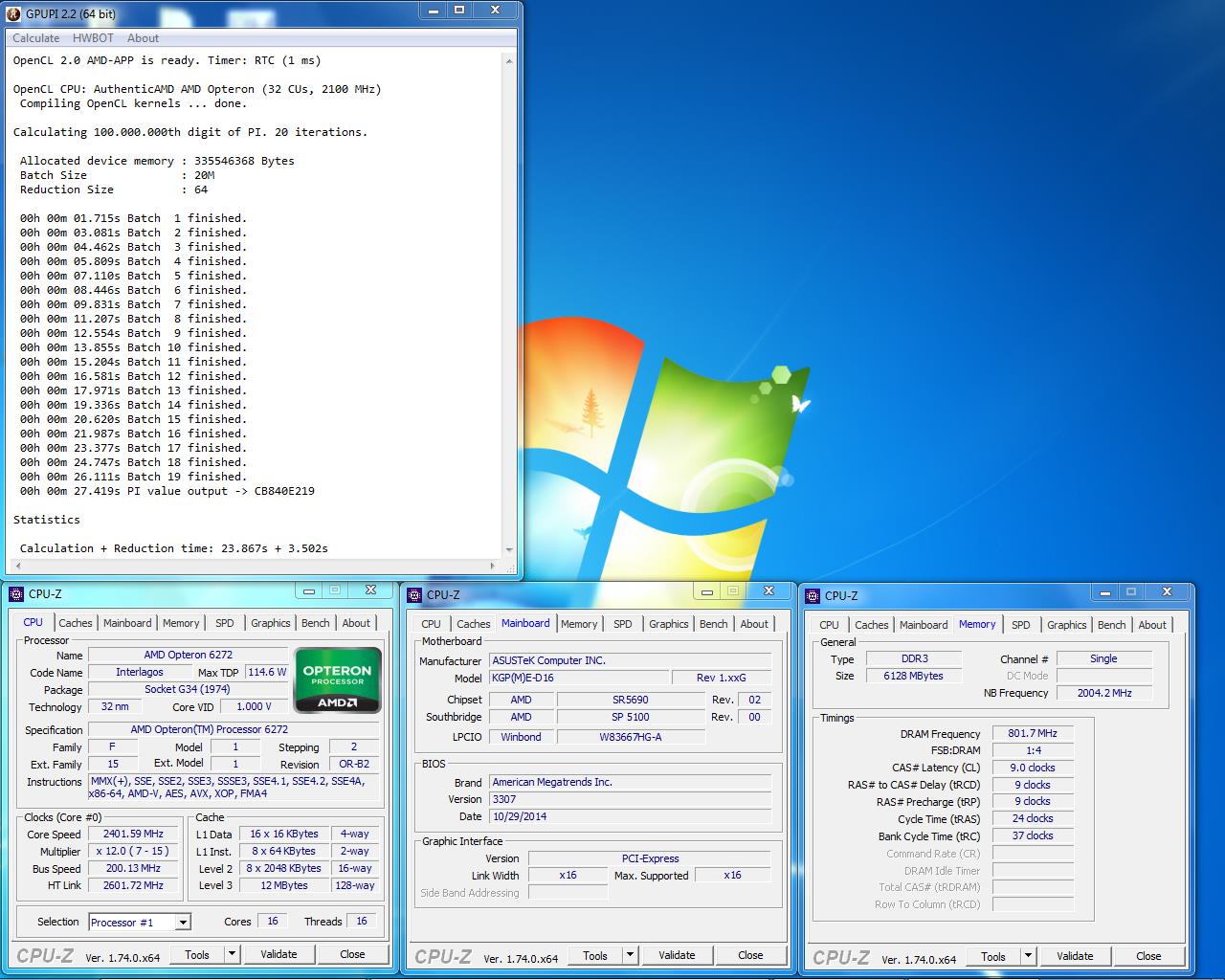This screenshot has height=980, width=1225.
Task: Switch to Mainboard tab in CPU window
Action: click(127, 623)
